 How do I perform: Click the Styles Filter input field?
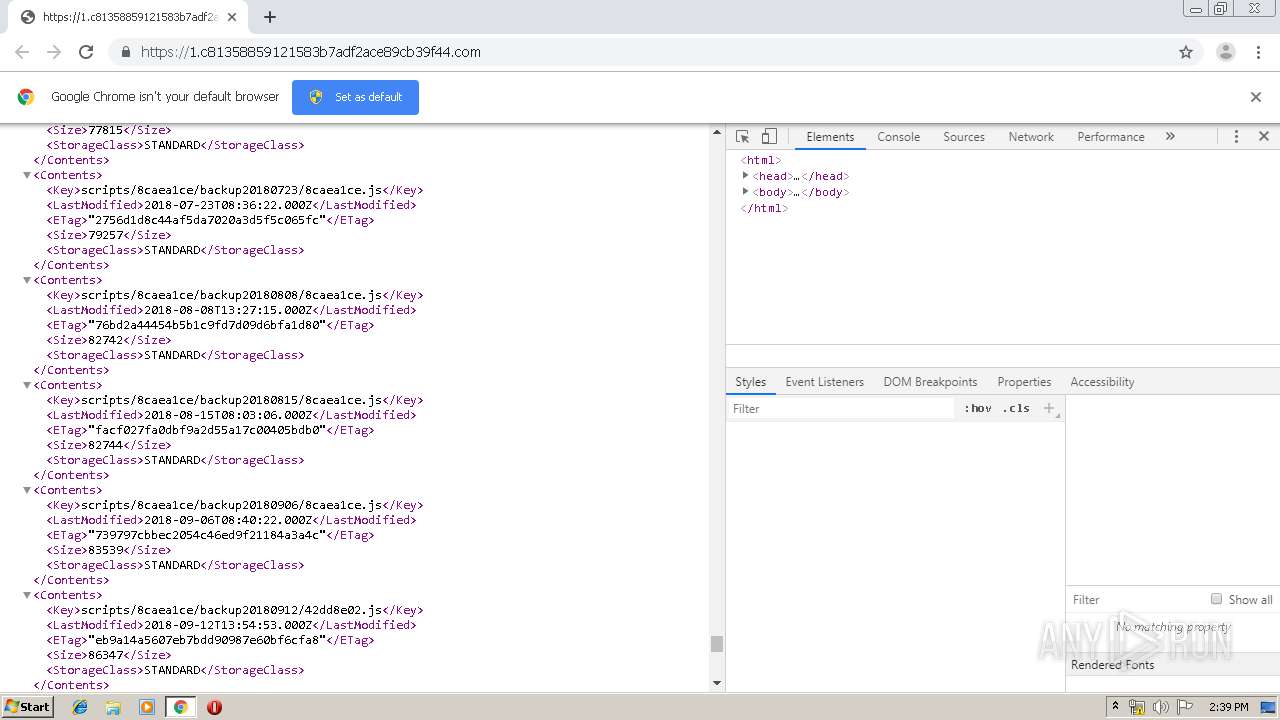point(840,409)
